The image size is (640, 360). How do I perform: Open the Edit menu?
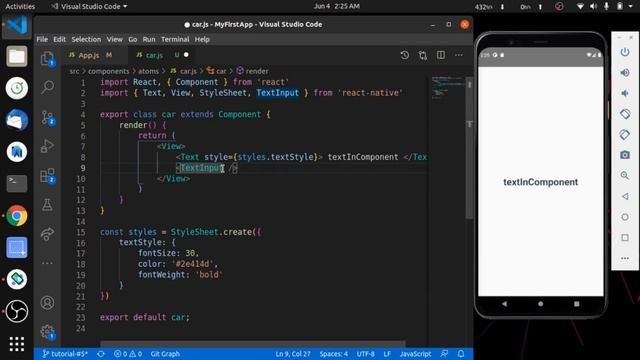pyautogui.click(x=59, y=39)
